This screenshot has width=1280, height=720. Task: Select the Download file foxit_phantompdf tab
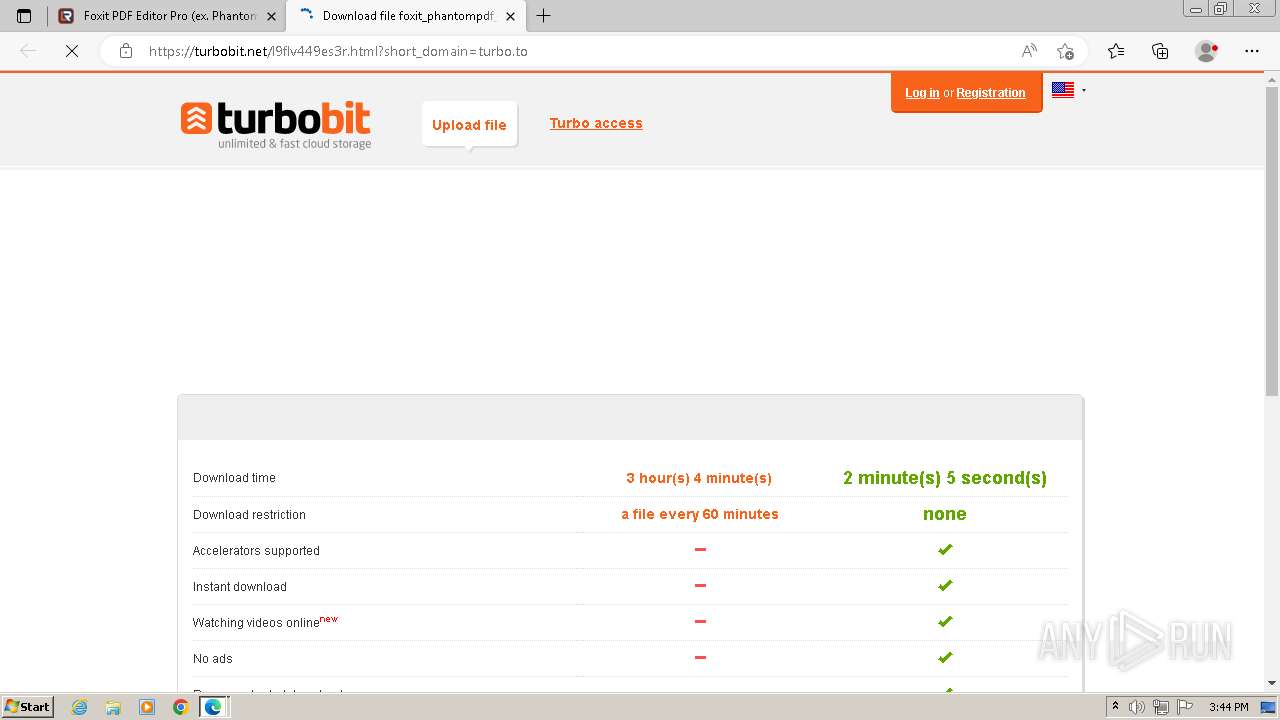click(406, 16)
